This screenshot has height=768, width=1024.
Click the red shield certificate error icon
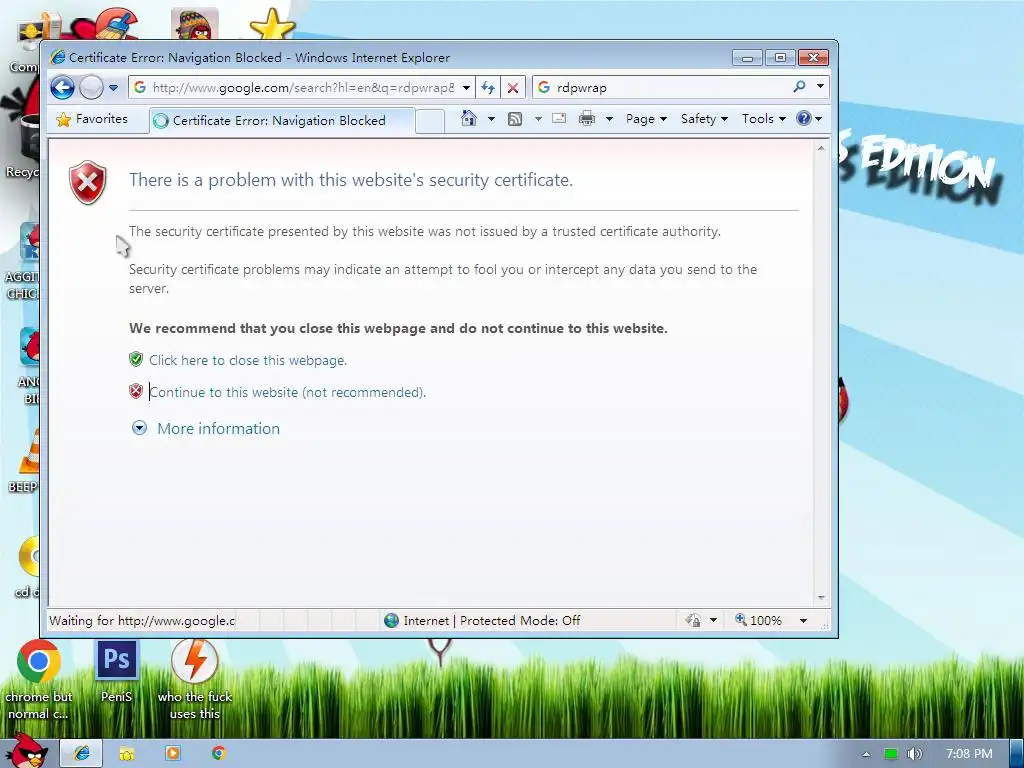(x=88, y=182)
